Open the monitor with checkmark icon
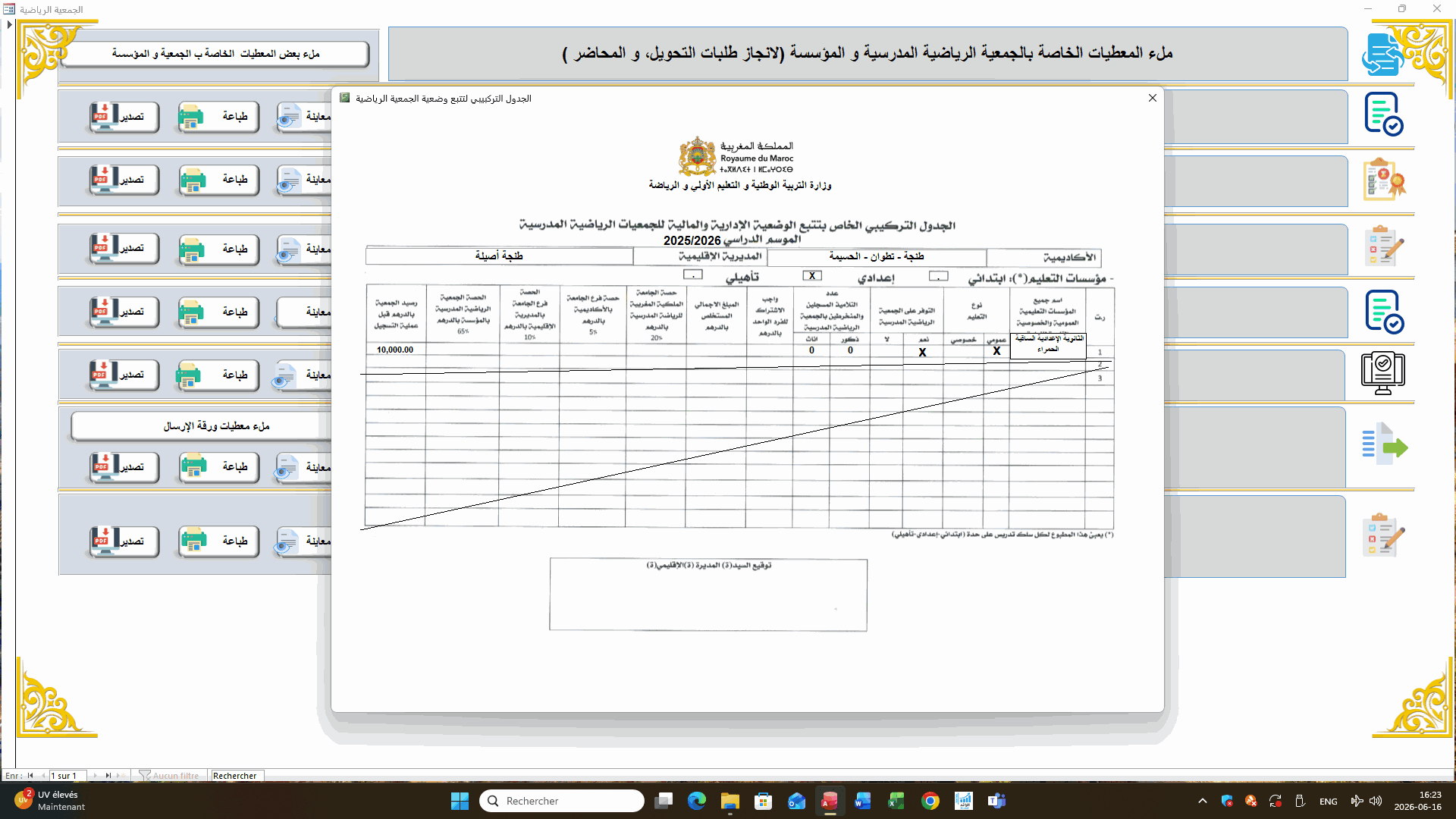The image size is (1456, 819). tap(1383, 373)
